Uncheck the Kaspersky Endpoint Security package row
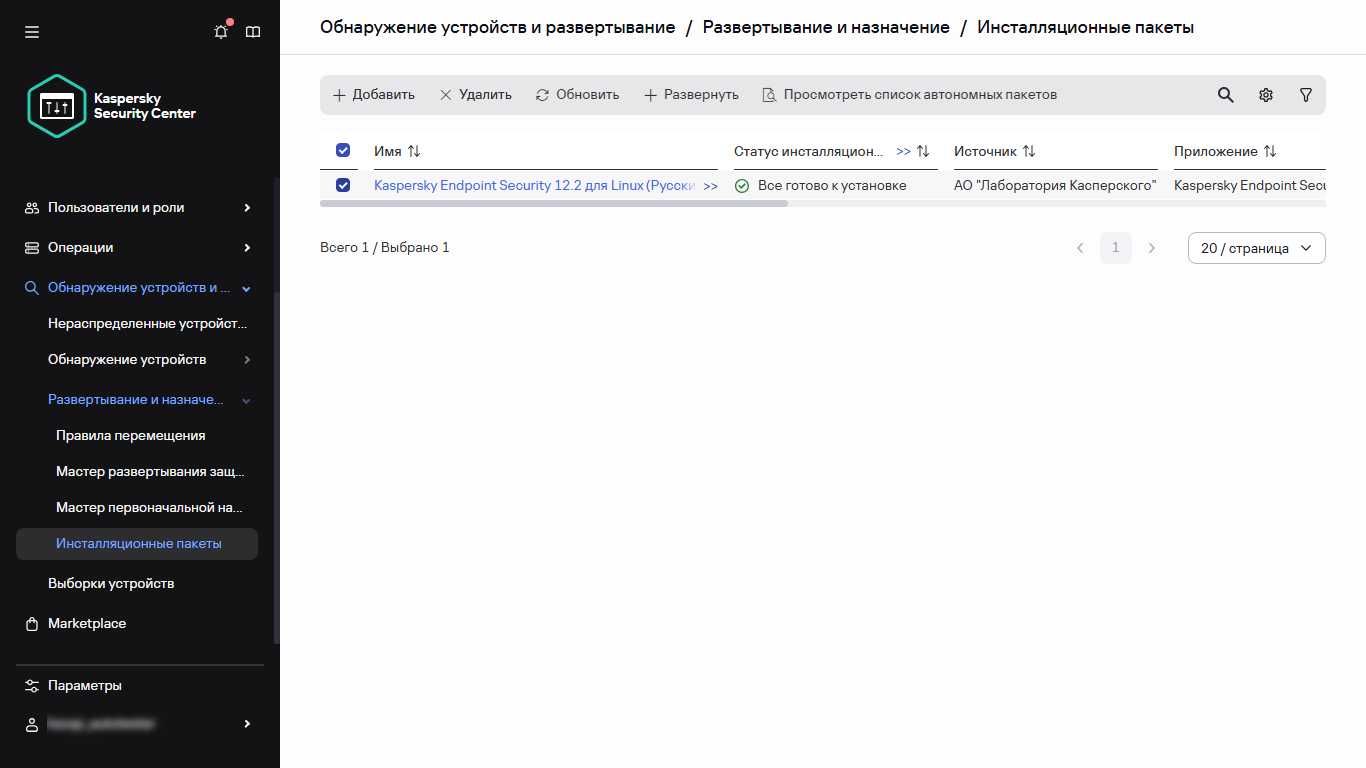The height and width of the screenshot is (768, 1366). (x=342, y=185)
